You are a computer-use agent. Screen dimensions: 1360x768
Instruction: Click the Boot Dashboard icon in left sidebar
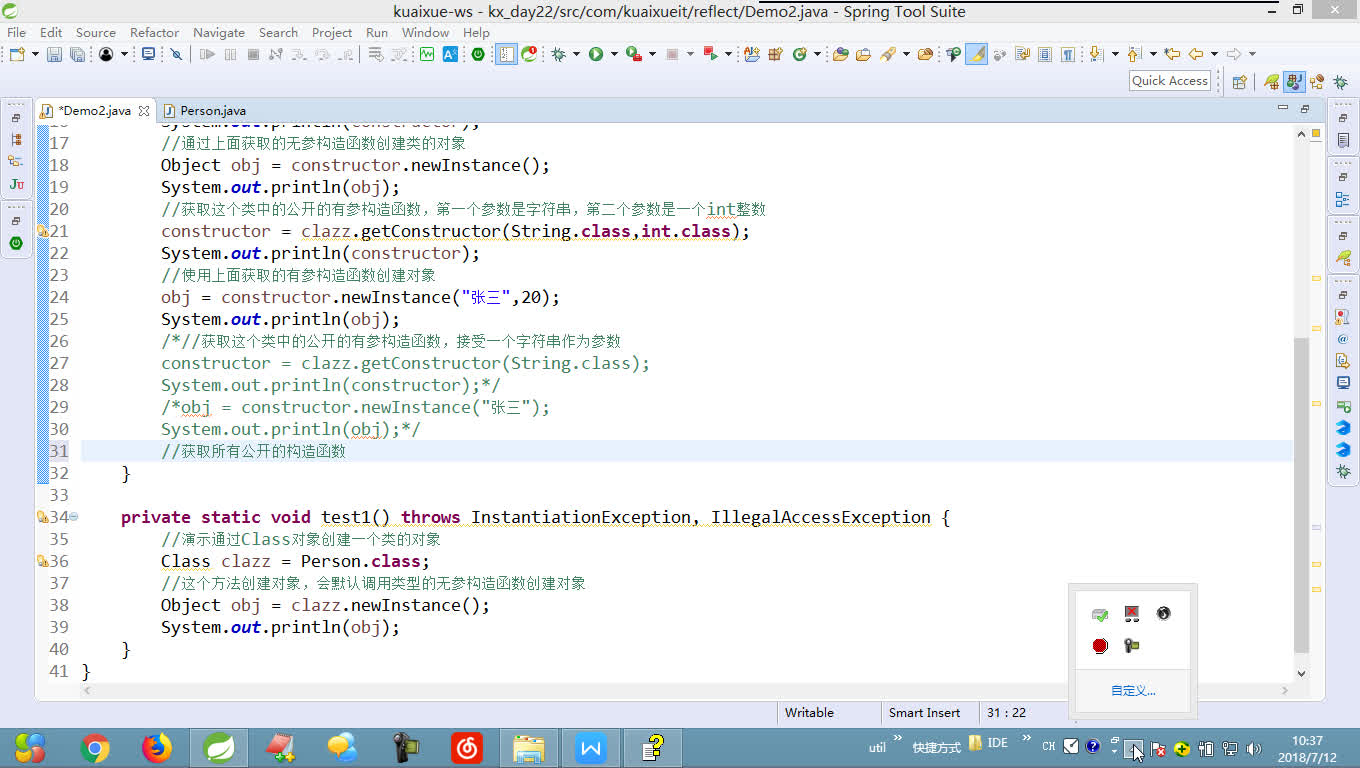click(x=16, y=243)
